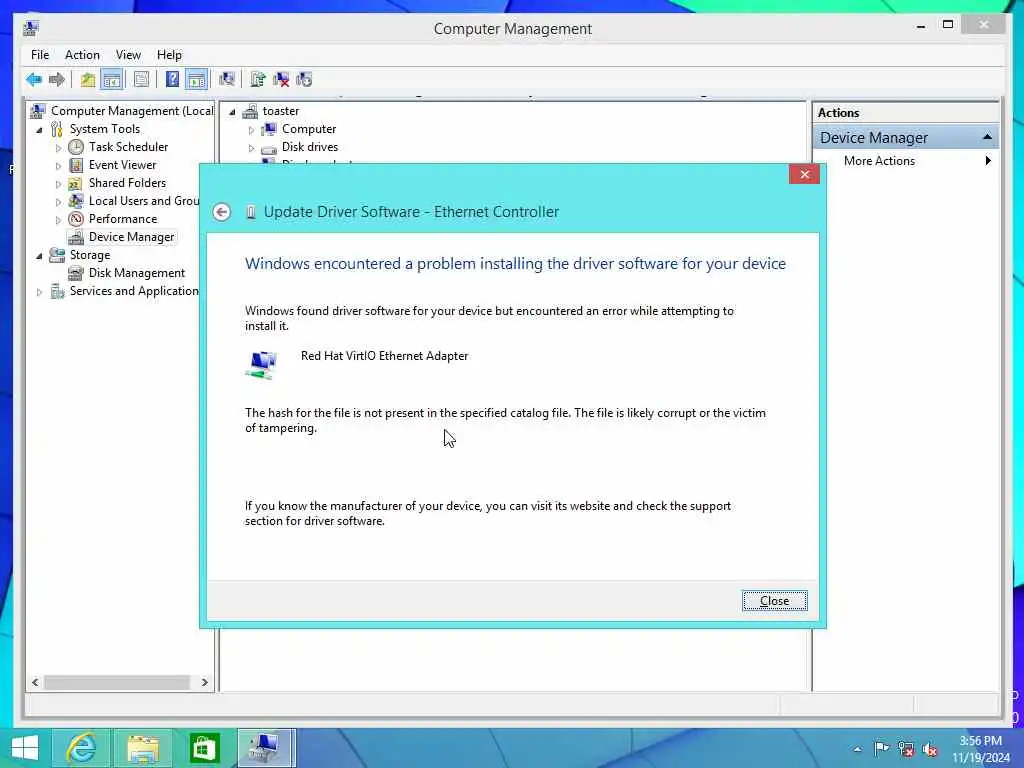
Task: Select the System Tools node label
Action: [x=104, y=129]
